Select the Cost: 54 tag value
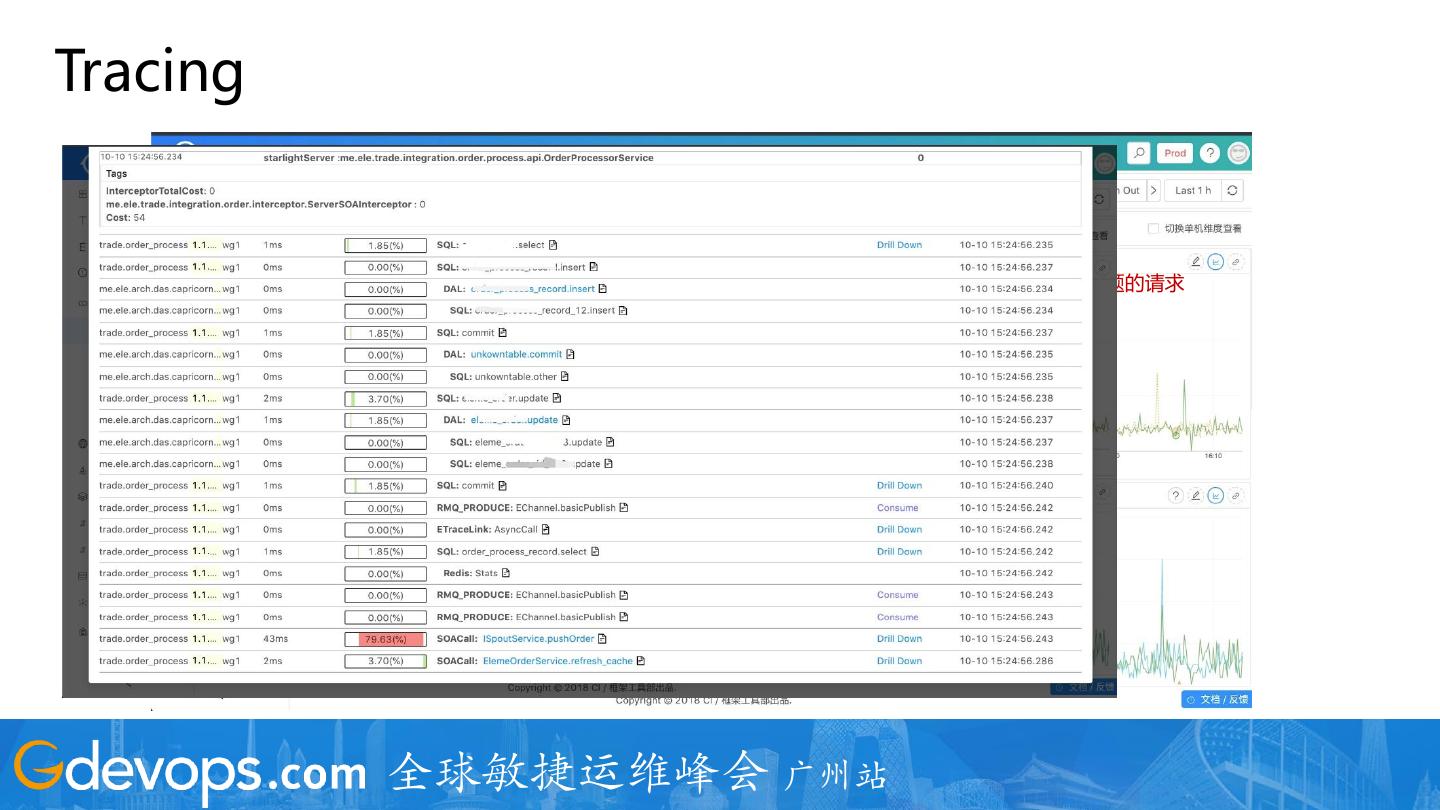 (125, 218)
